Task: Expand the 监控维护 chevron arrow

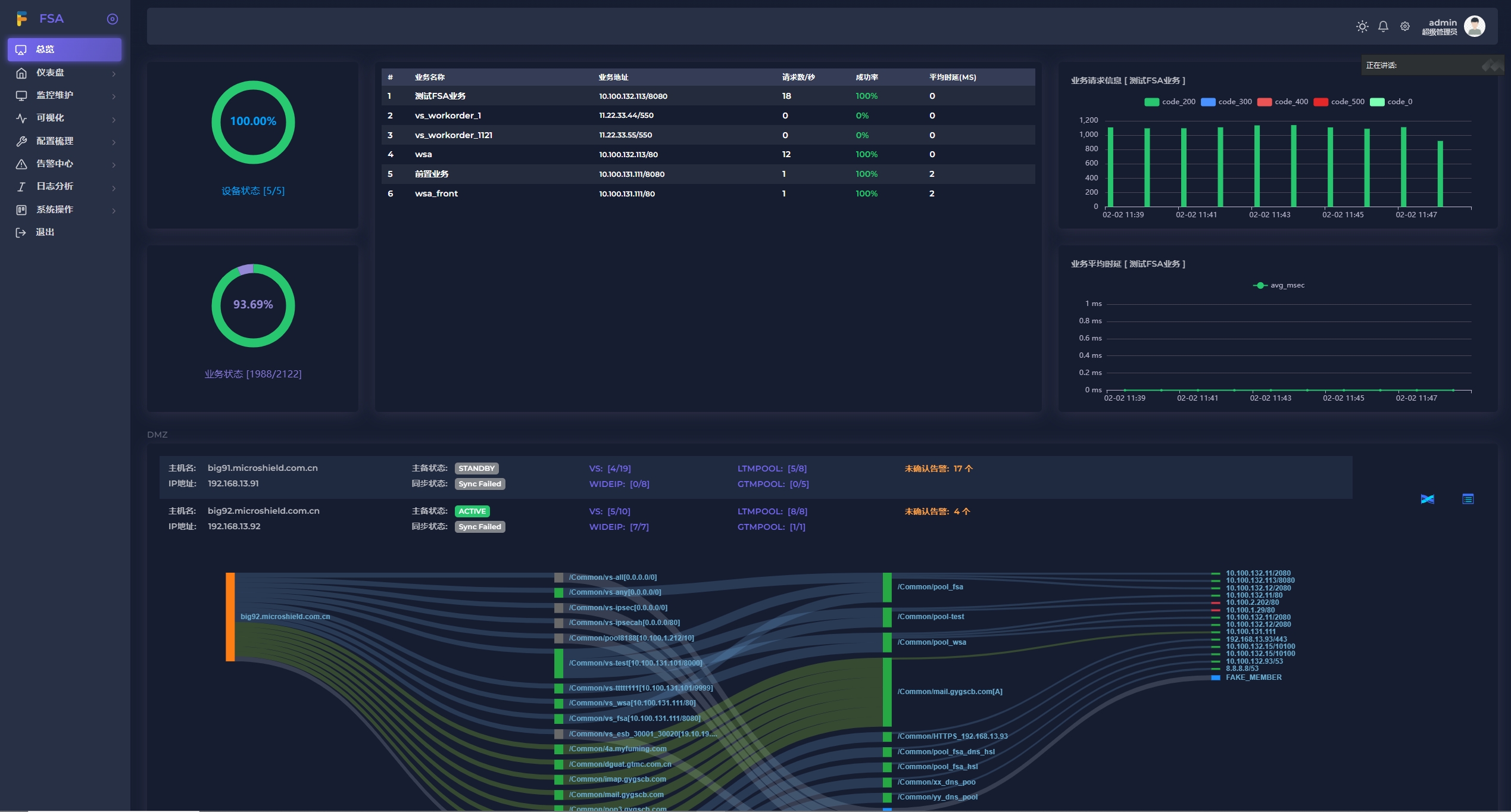Action: click(114, 96)
